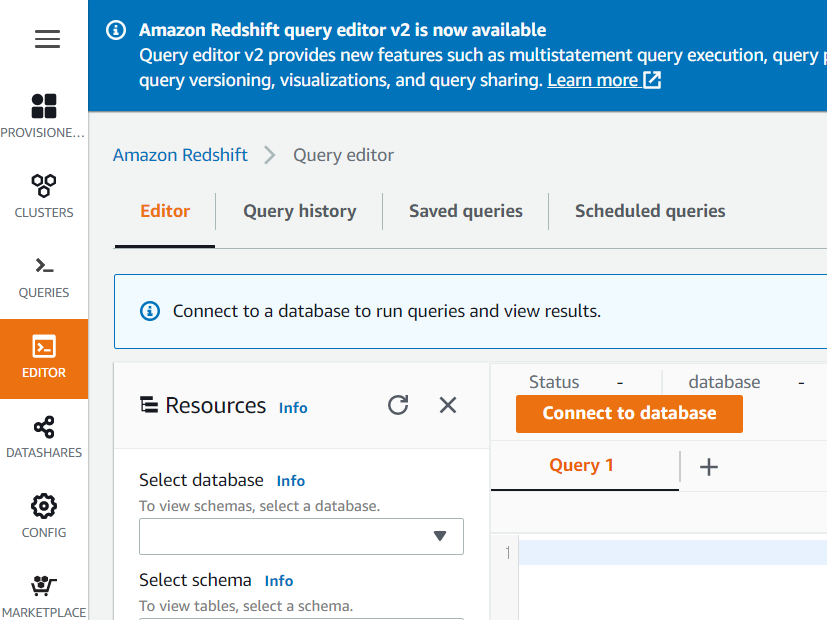Add a new query tab
Screen dimensions: 827x620
click(708, 467)
